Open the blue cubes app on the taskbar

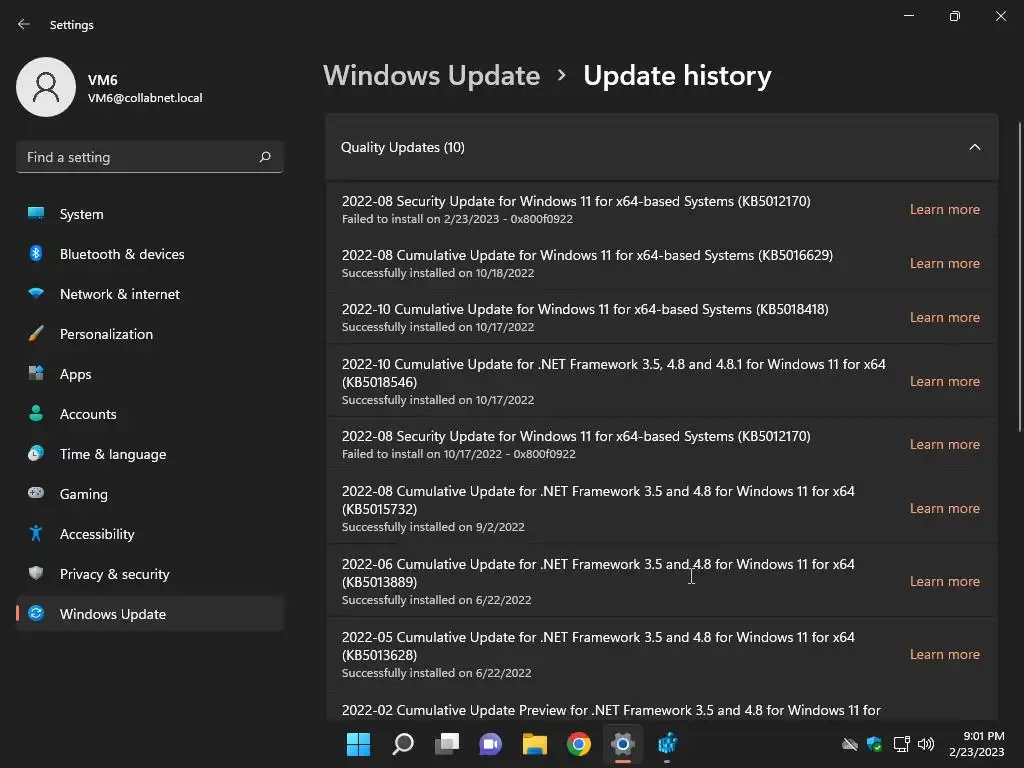click(x=667, y=744)
